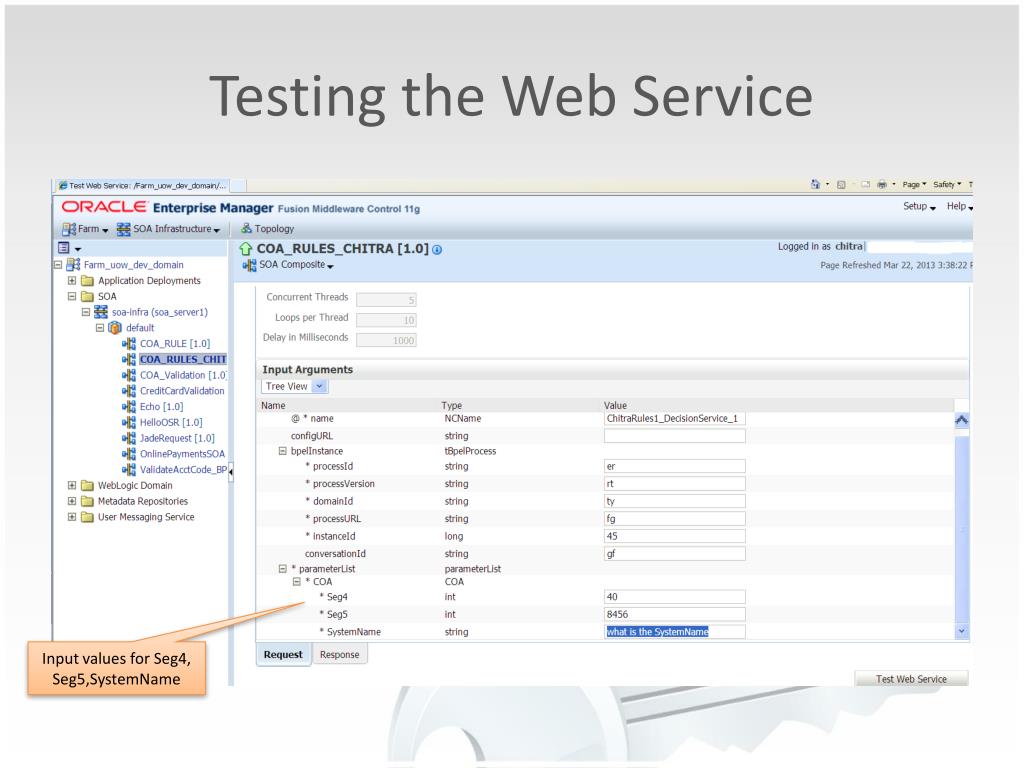Click the input arguments vertical scrollbar
The width and height of the screenshot is (1024, 768).
tap(961, 526)
